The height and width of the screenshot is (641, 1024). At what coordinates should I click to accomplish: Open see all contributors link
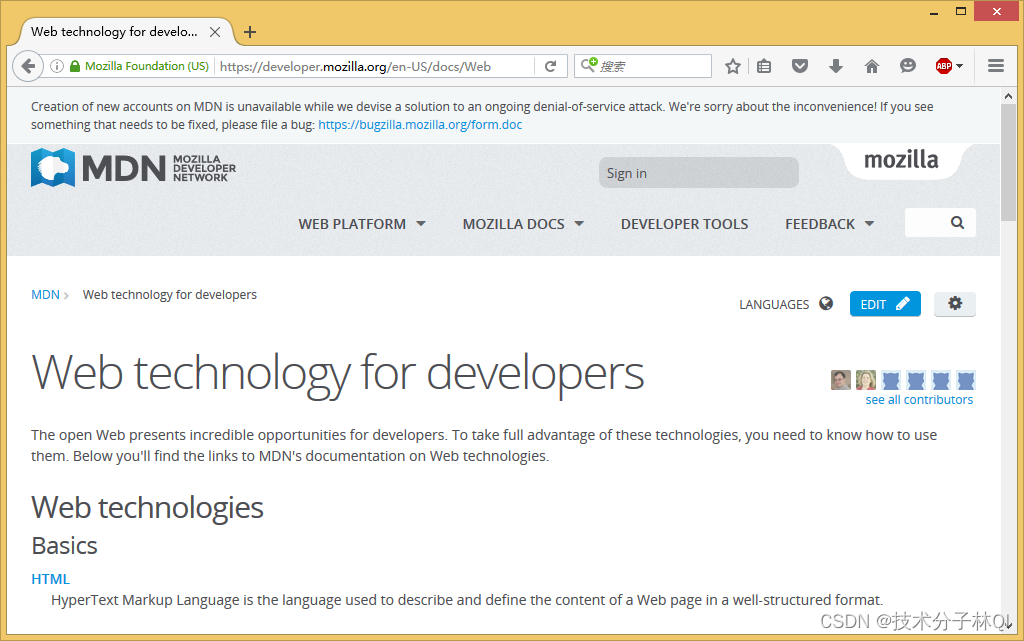click(919, 399)
